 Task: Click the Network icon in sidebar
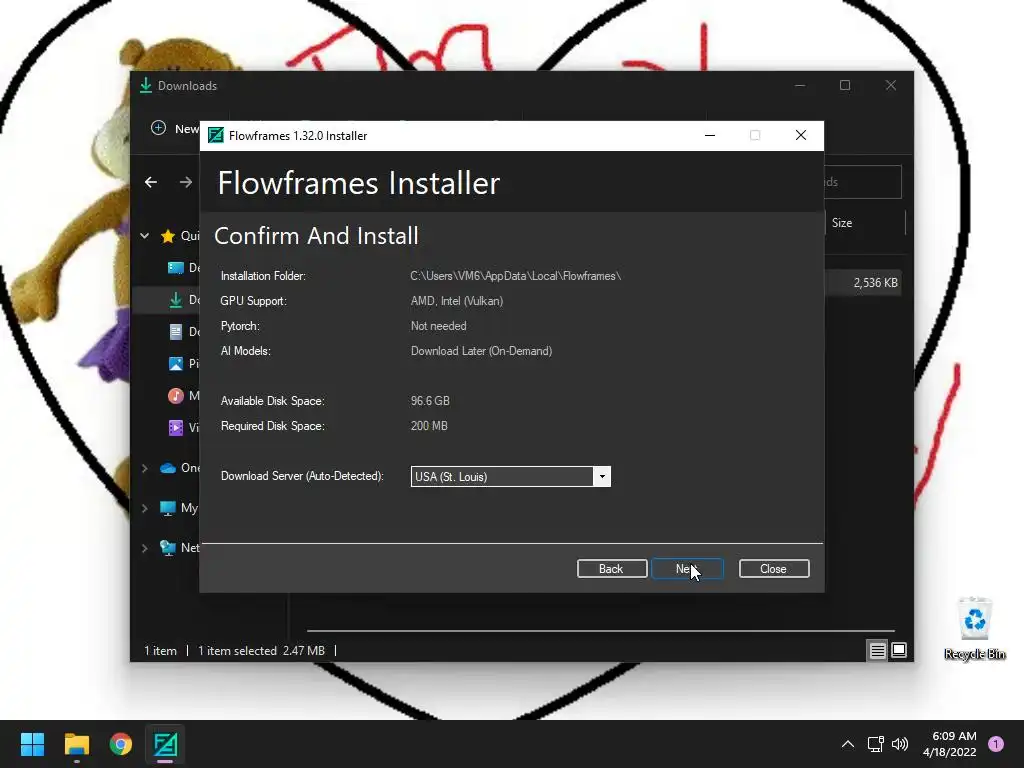click(168, 548)
